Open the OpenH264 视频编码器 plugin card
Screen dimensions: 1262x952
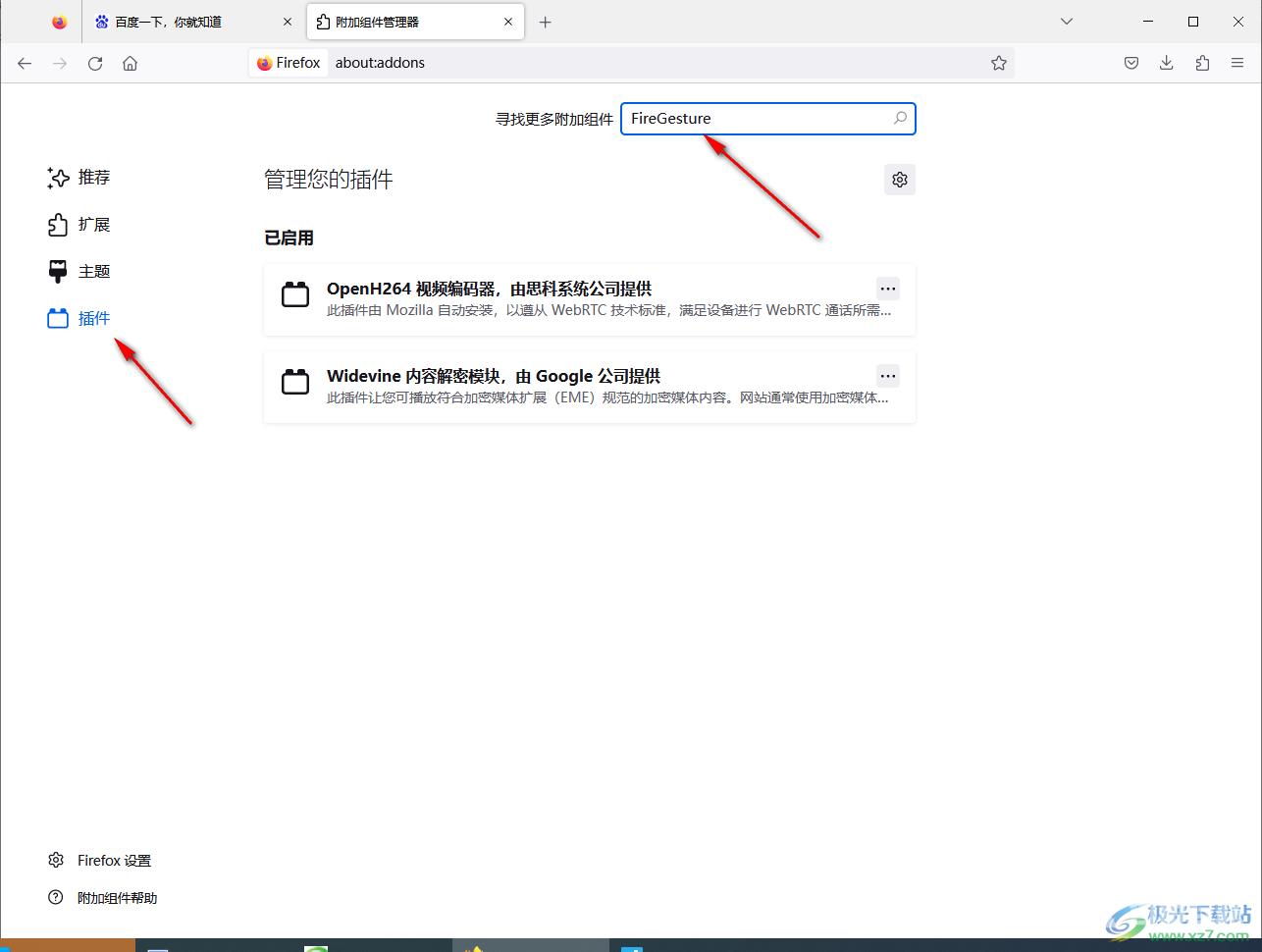coord(590,299)
